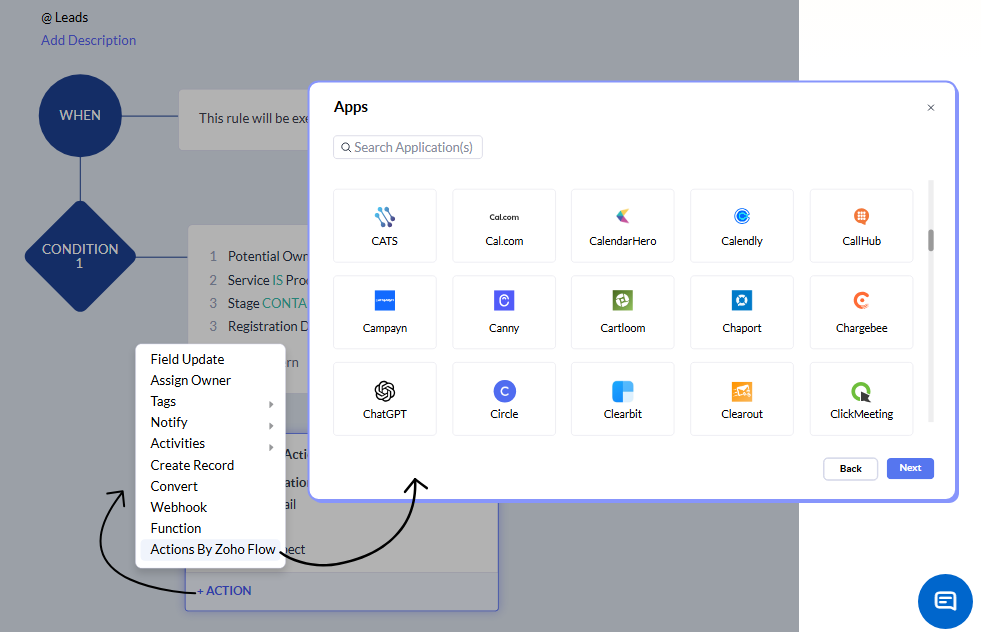This screenshot has height=632, width=981.
Task: Pick the Cartloom app
Action: pyautogui.click(x=623, y=312)
